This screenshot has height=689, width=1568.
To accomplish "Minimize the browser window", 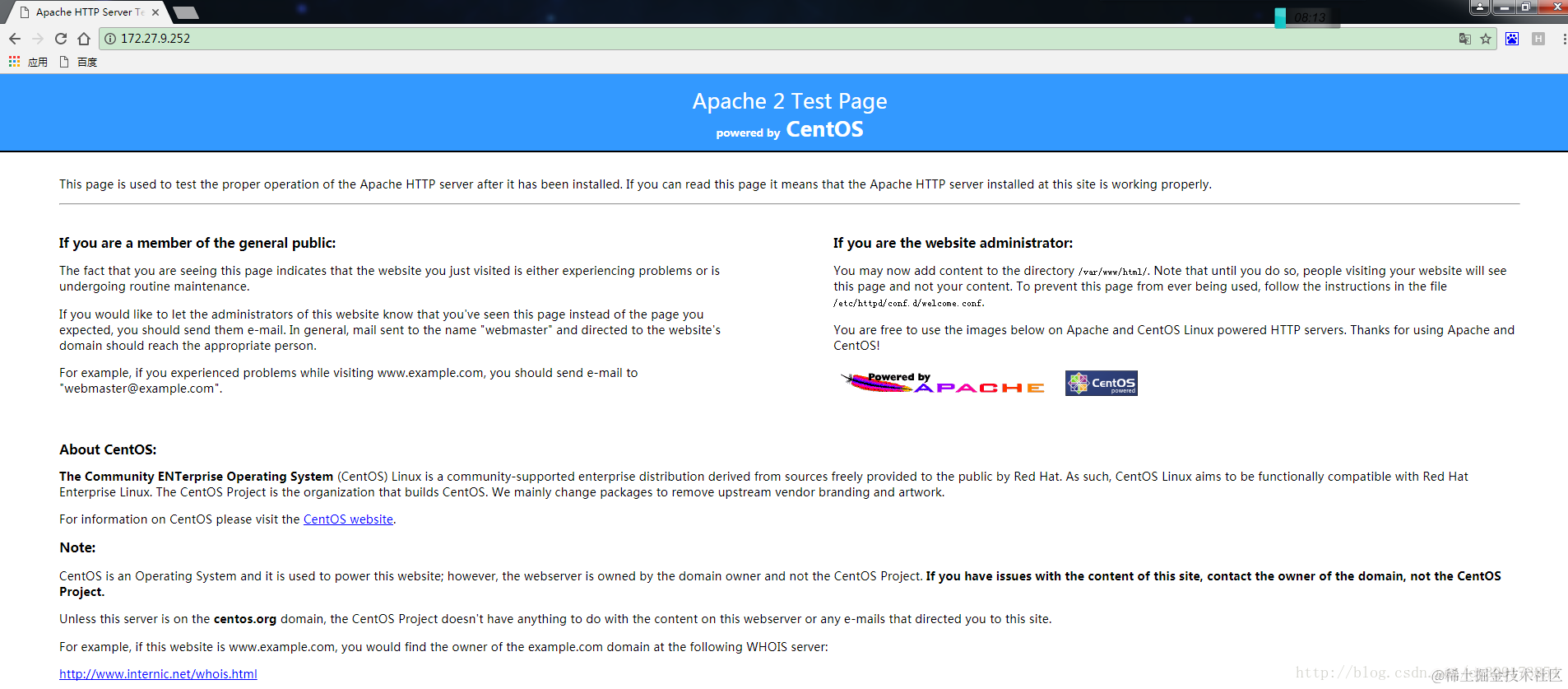I will pyautogui.click(x=1504, y=7).
